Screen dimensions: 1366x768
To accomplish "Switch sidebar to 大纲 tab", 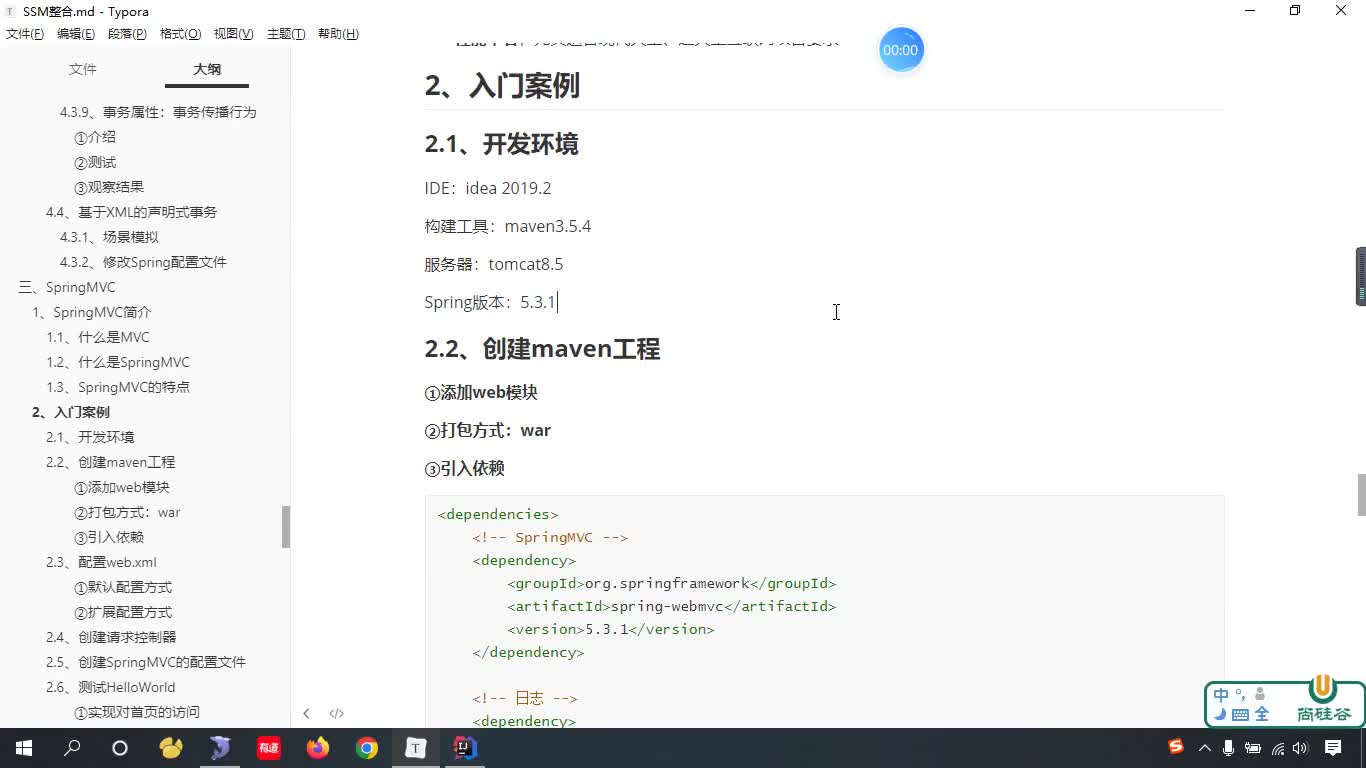I will (207, 69).
